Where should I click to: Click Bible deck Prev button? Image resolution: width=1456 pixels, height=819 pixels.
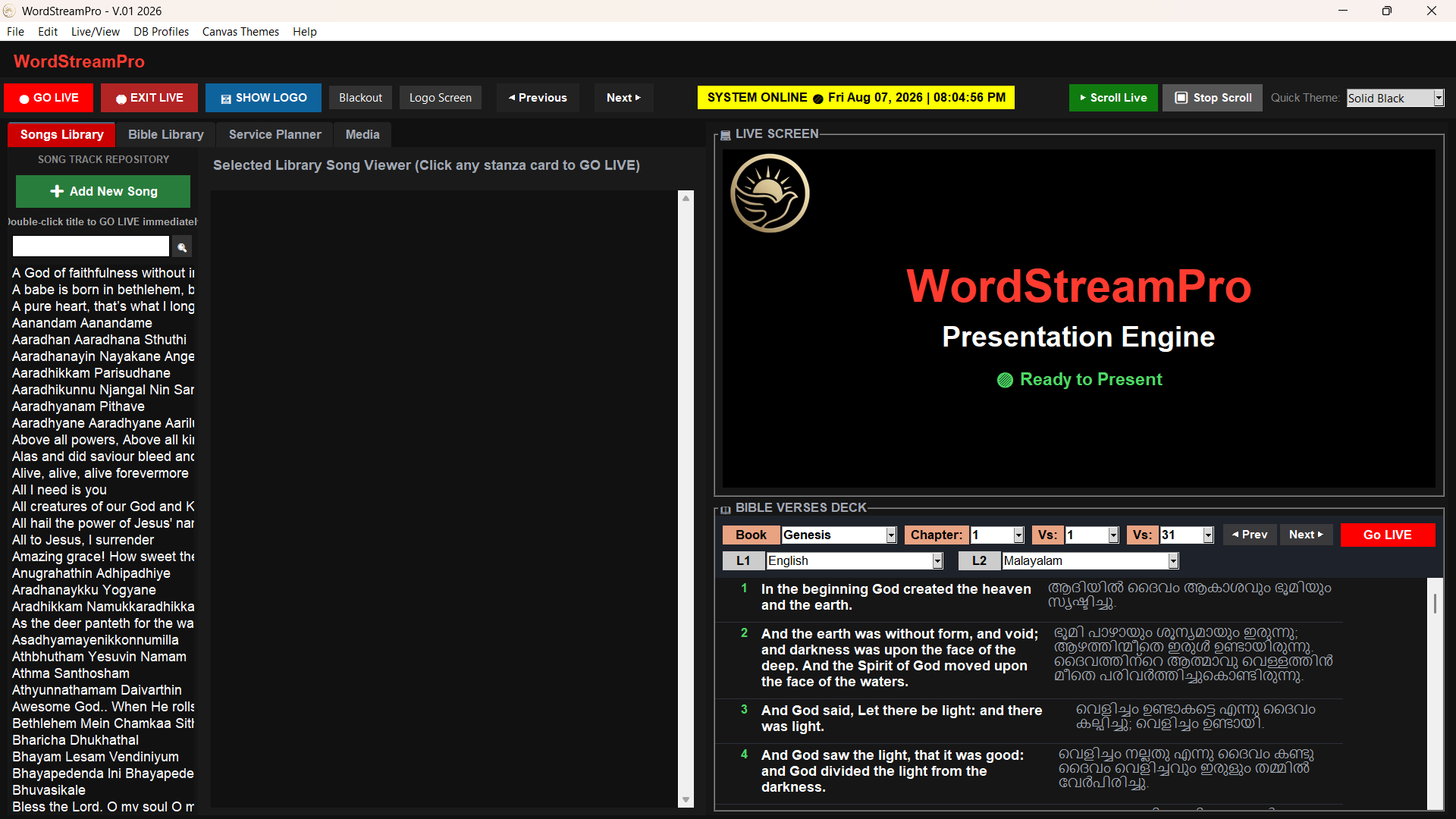[x=1250, y=535]
